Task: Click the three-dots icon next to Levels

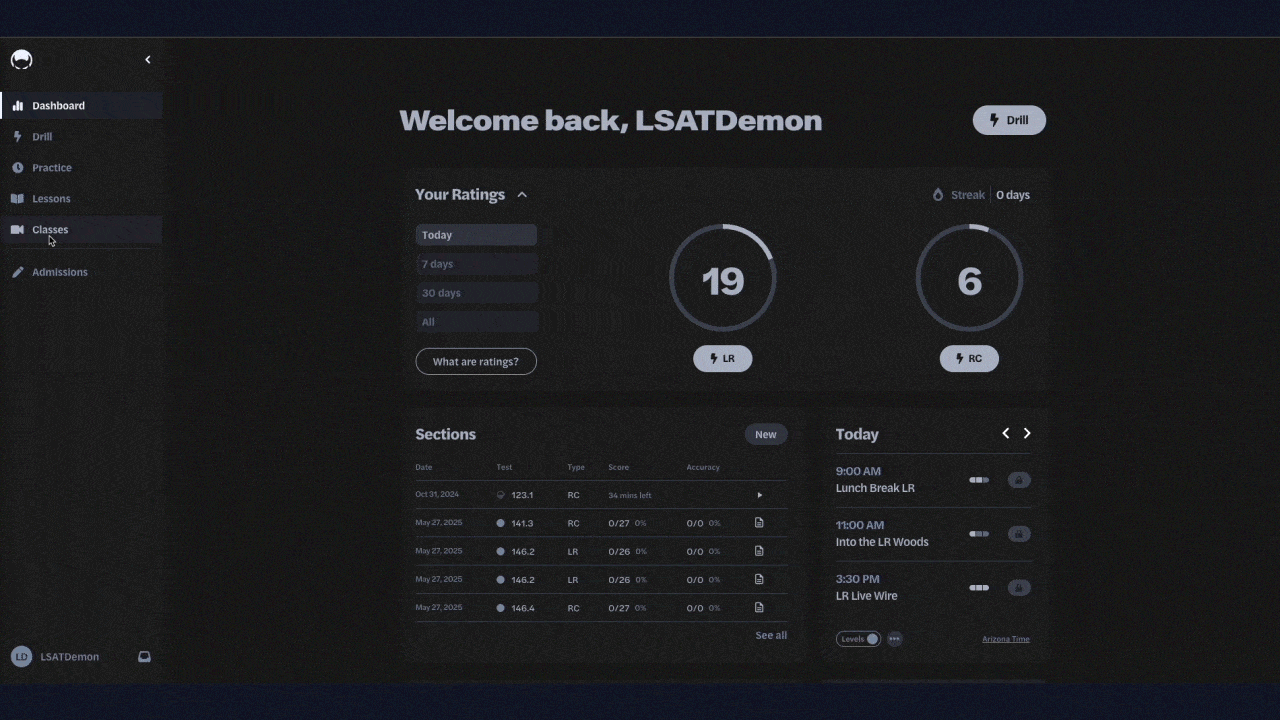Action: 894,639
